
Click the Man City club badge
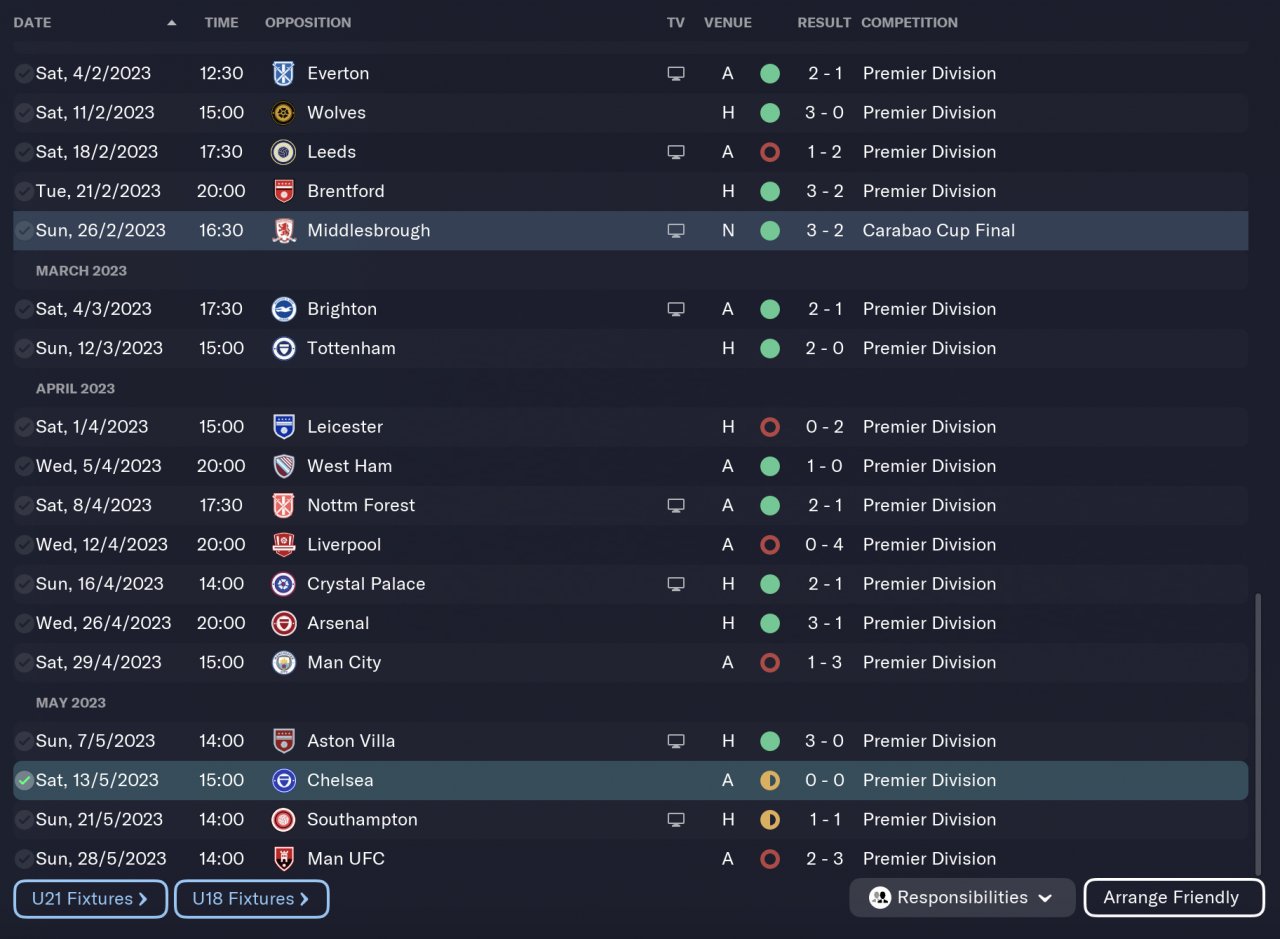pyautogui.click(x=284, y=662)
